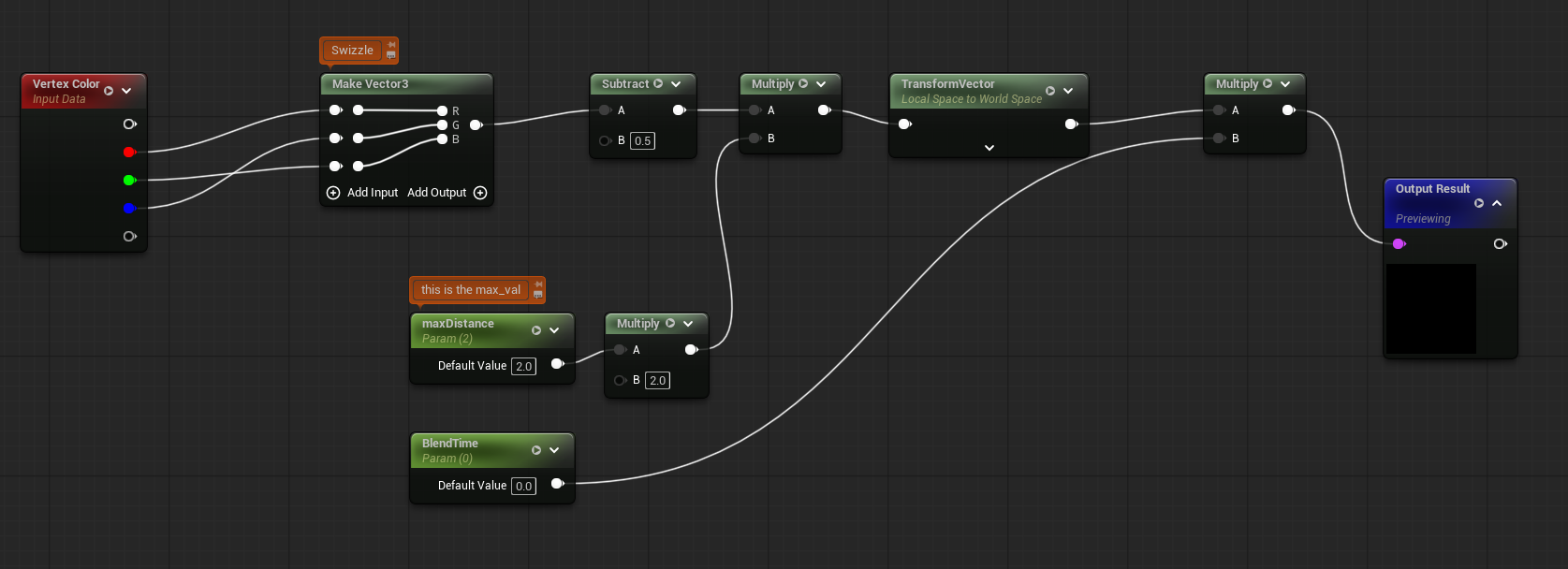
Task: Select the red channel pin of Vertex Color
Action: [129, 152]
